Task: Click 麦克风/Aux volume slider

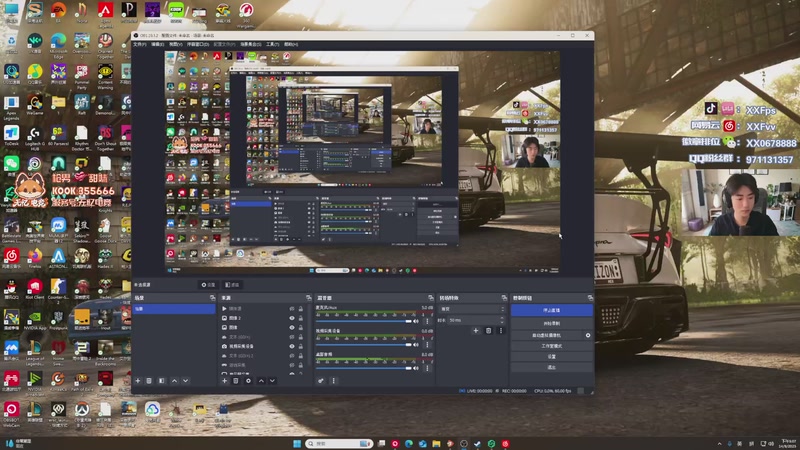Action: click(364, 321)
